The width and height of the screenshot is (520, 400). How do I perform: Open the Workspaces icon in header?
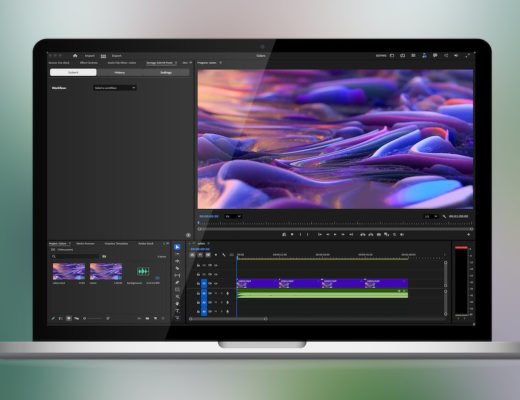392,56
